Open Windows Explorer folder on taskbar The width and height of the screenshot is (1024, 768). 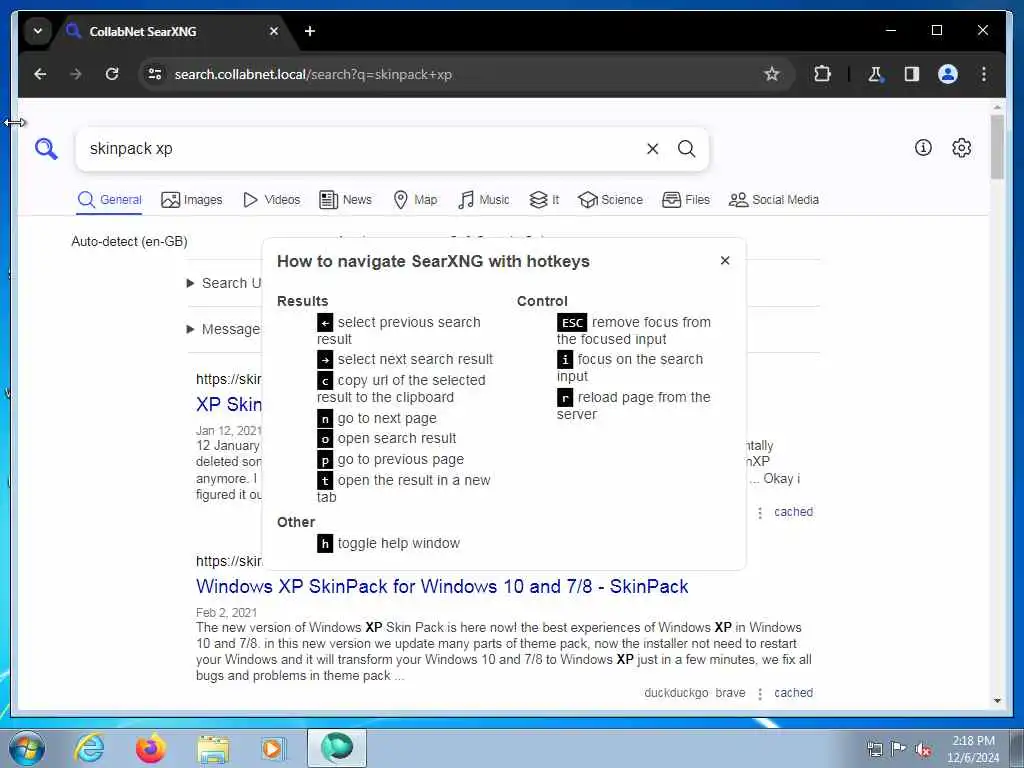click(214, 750)
